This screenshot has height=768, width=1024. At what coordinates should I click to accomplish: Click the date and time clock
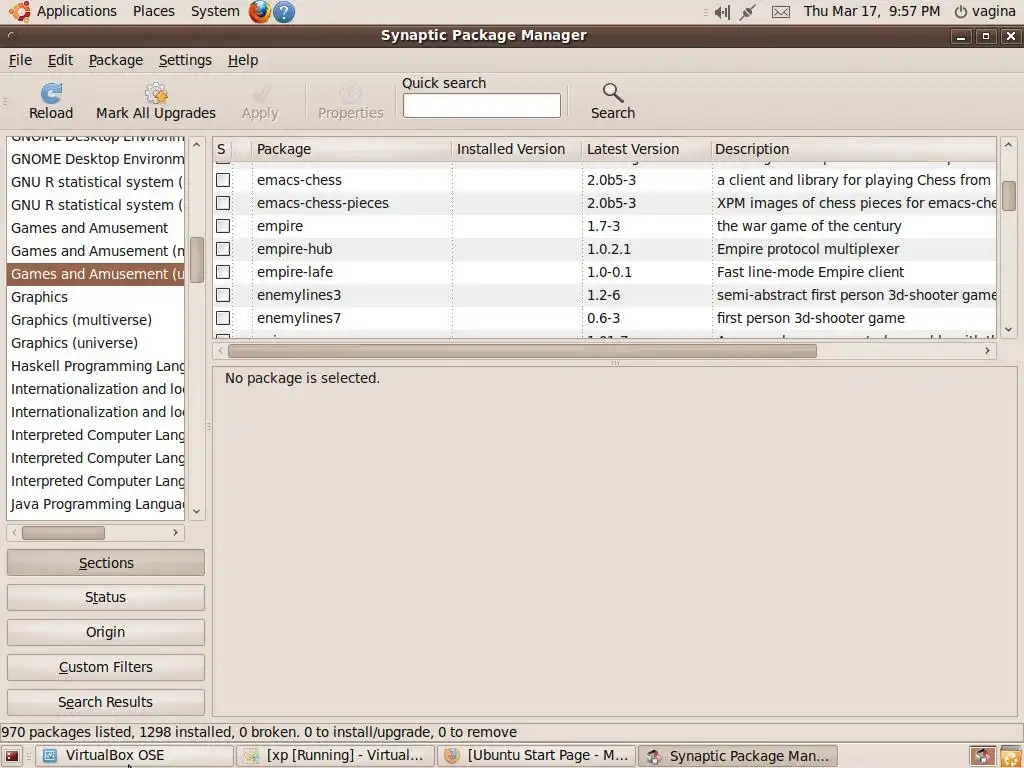coord(872,11)
